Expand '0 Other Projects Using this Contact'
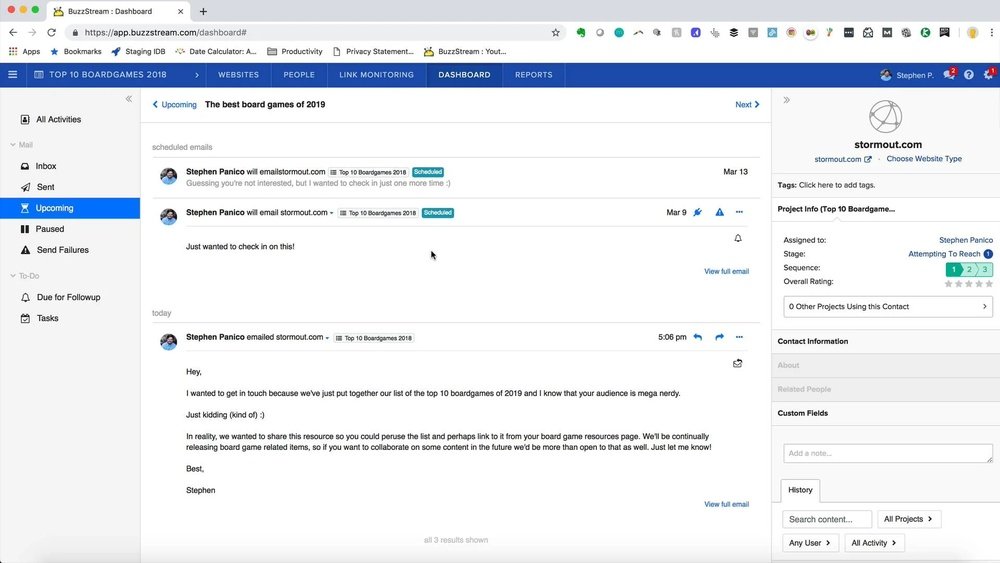 pyautogui.click(x=887, y=307)
